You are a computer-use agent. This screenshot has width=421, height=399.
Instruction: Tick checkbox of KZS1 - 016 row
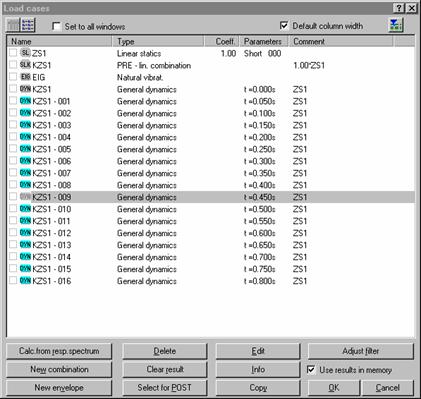click(13, 281)
